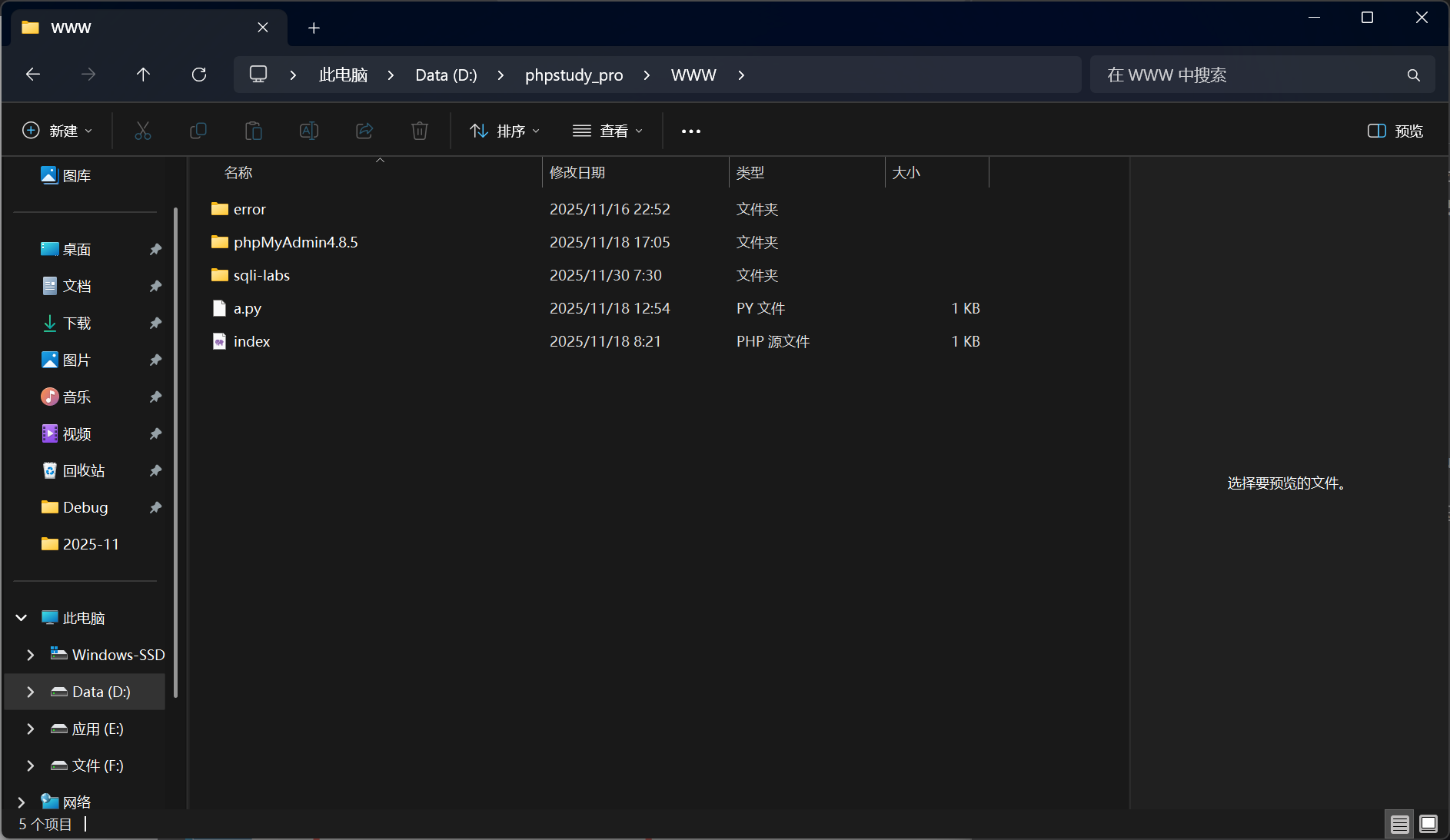Click the navigation pane vertical scrollbar
This screenshot has height=840, width=1450.
tap(176, 453)
